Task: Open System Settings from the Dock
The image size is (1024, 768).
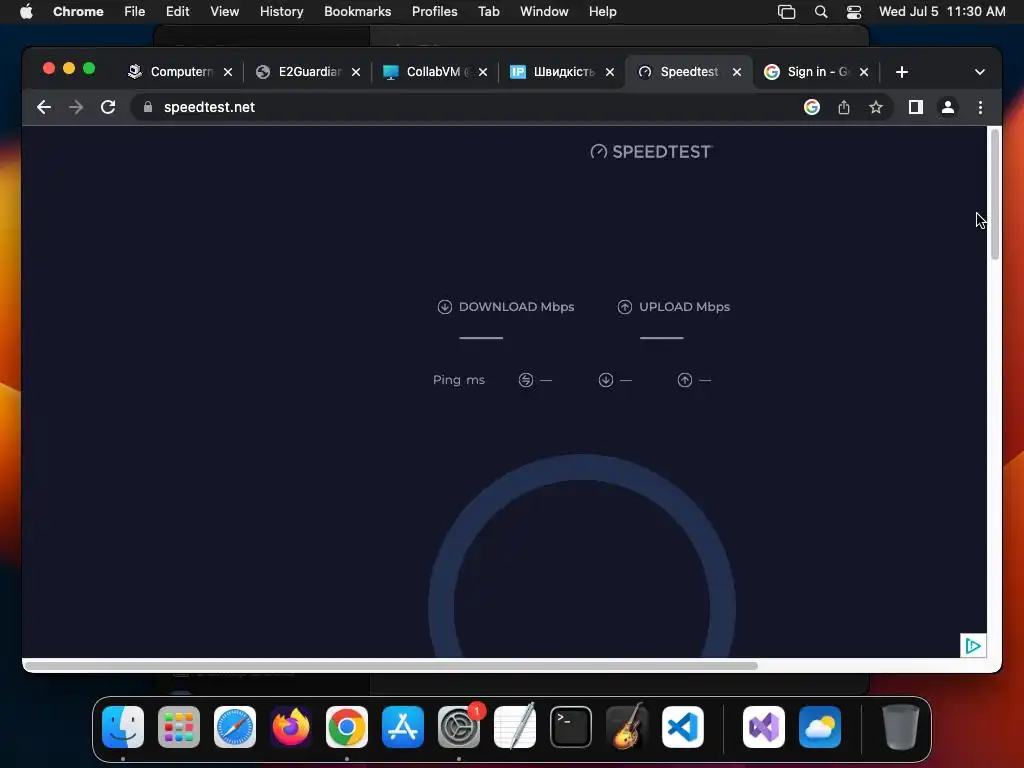Action: click(x=458, y=727)
